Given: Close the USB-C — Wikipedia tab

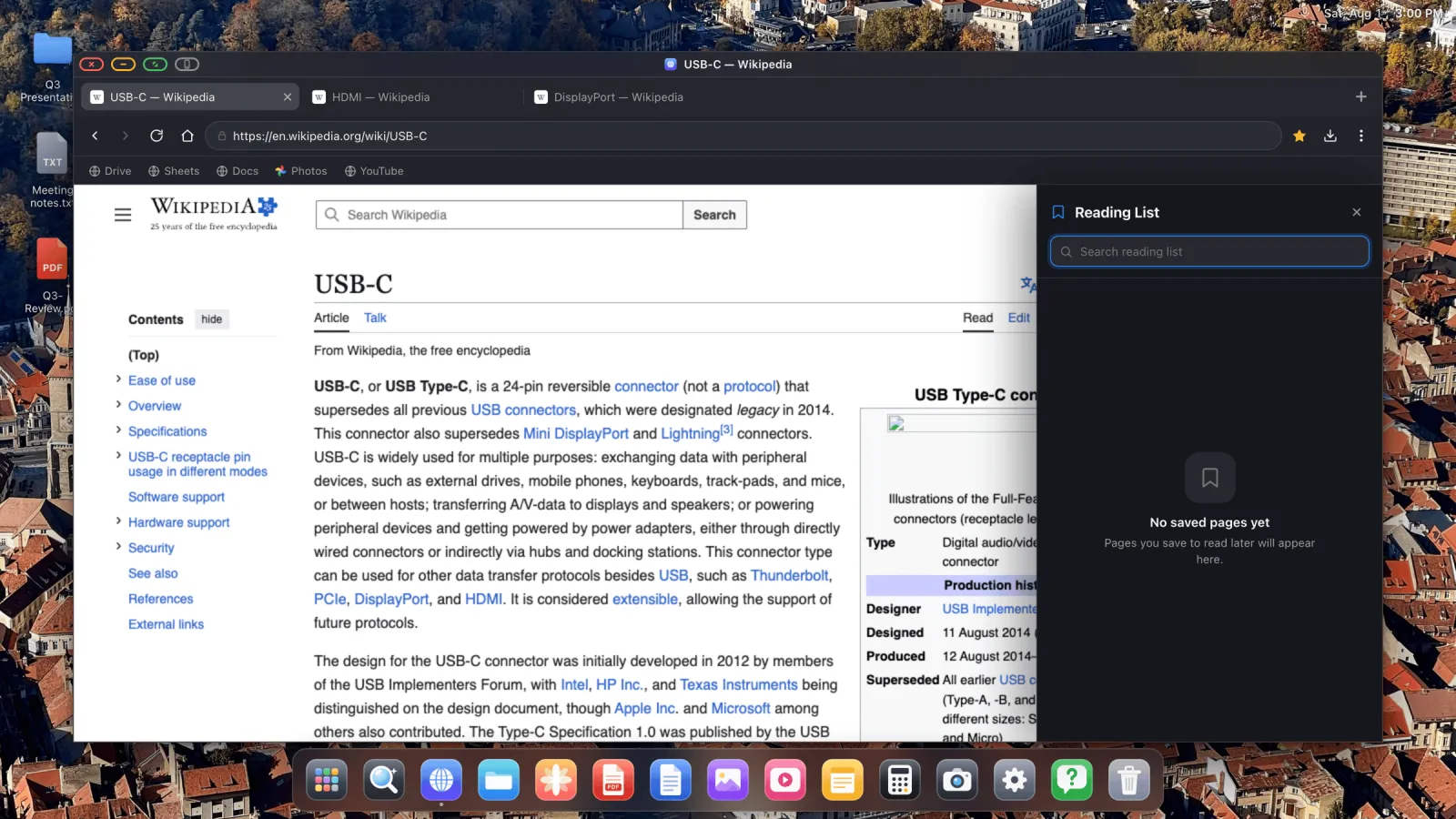Looking at the screenshot, I should click(x=288, y=97).
